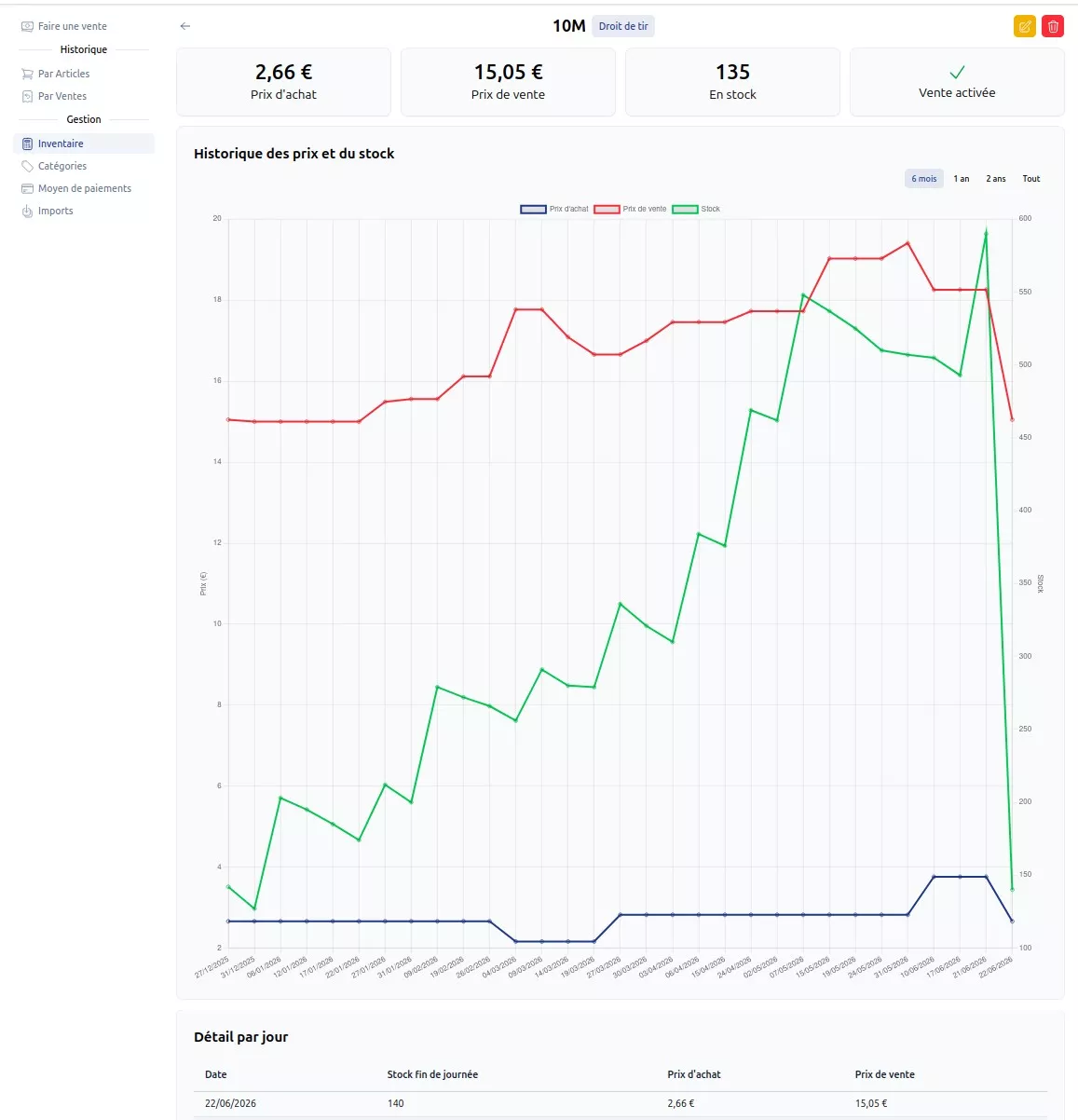
Task: Click the Faire une vente cash icon
Action: pos(27,26)
